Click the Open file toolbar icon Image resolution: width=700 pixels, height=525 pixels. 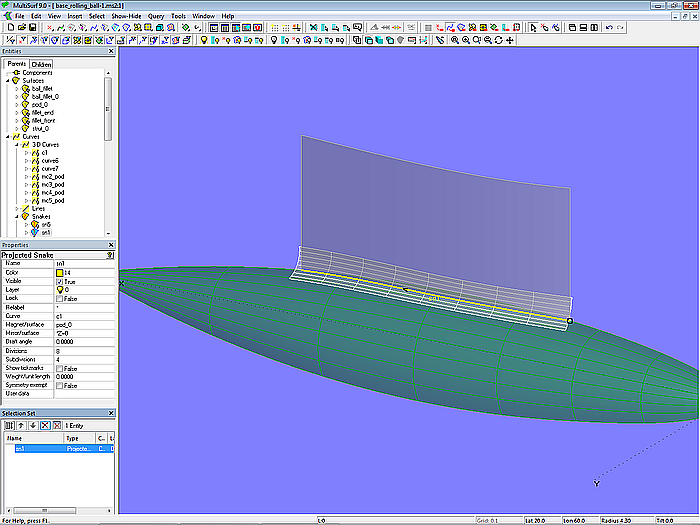coord(20,28)
